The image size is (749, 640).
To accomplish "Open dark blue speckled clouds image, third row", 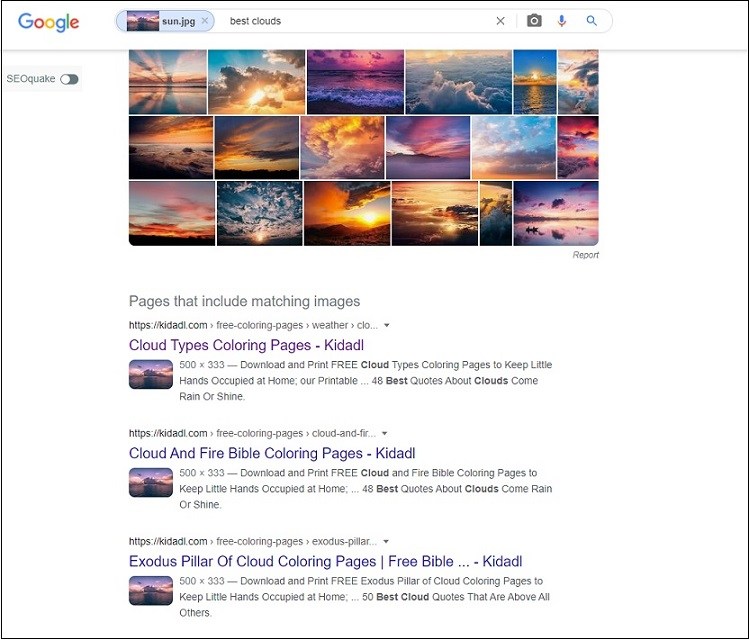I will click(x=260, y=213).
